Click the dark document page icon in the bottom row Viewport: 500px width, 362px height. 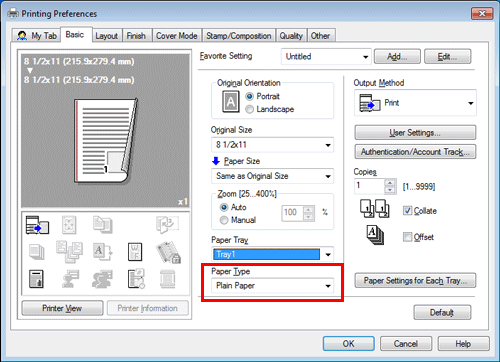36,279
